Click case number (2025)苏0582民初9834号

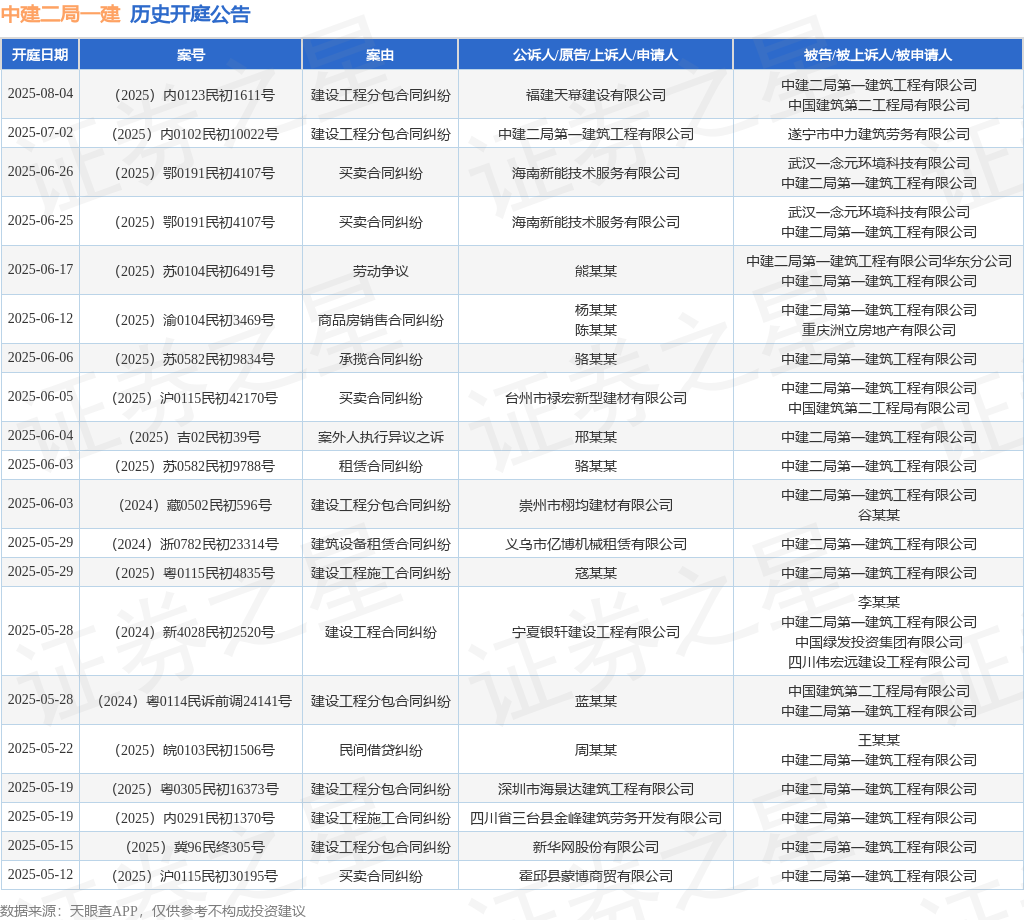195,359
